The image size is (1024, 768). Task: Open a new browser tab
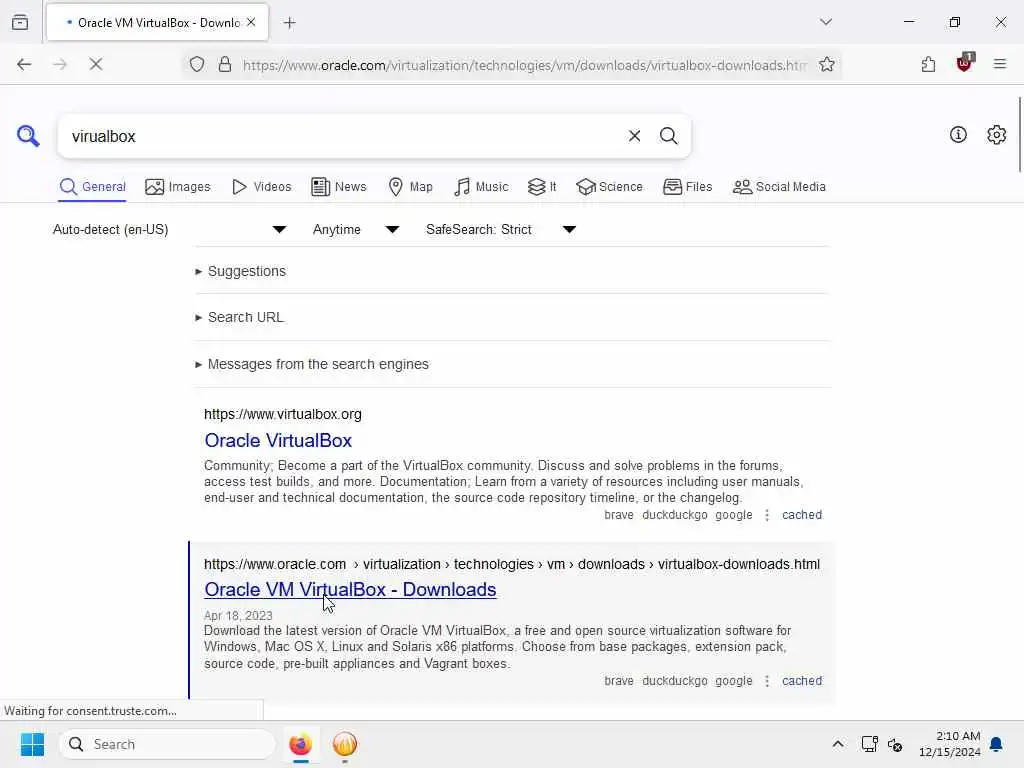pyautogui.click(x=289, y=23)
